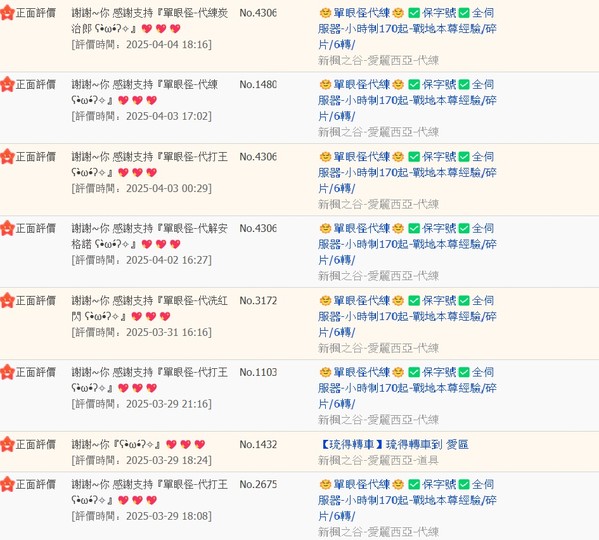This screenshot has height=540, width=599.
Task: Click first heart emoji in 2025-03-31 16:16 review
Action: [137, 316]
